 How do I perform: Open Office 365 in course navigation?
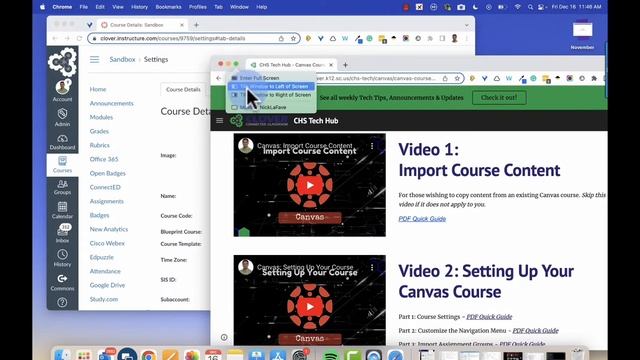104,159
